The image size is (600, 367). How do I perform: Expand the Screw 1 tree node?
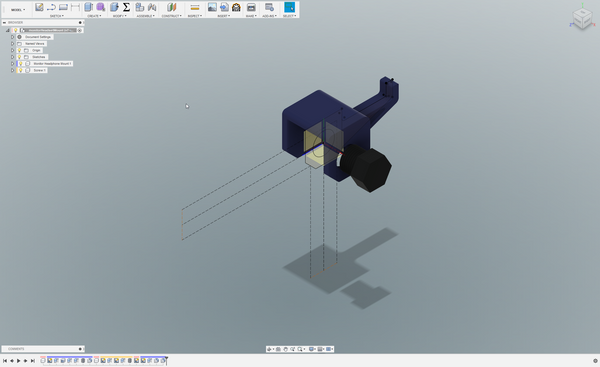[12, 70]
